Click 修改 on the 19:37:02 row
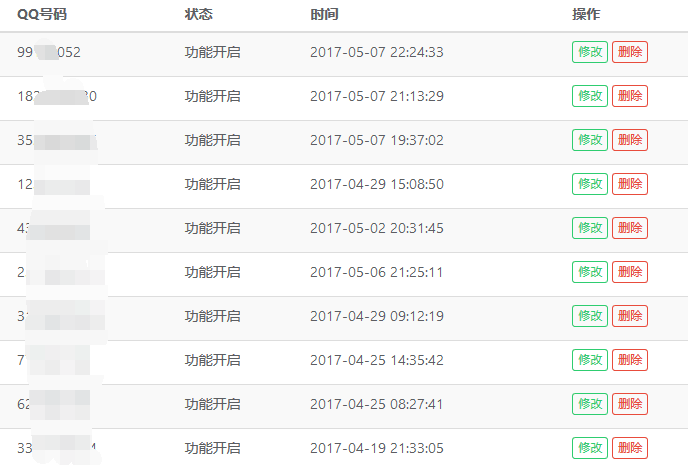 click(x=590, y=140)
